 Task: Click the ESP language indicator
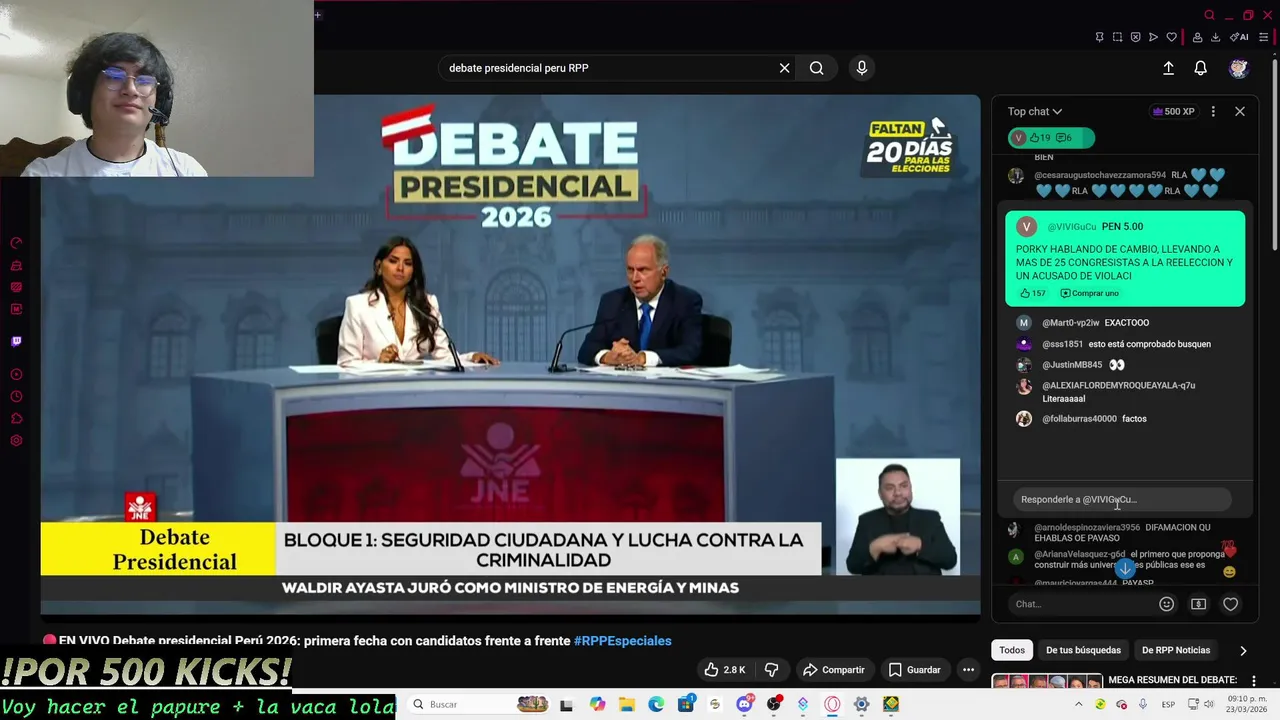[1168, 704]
